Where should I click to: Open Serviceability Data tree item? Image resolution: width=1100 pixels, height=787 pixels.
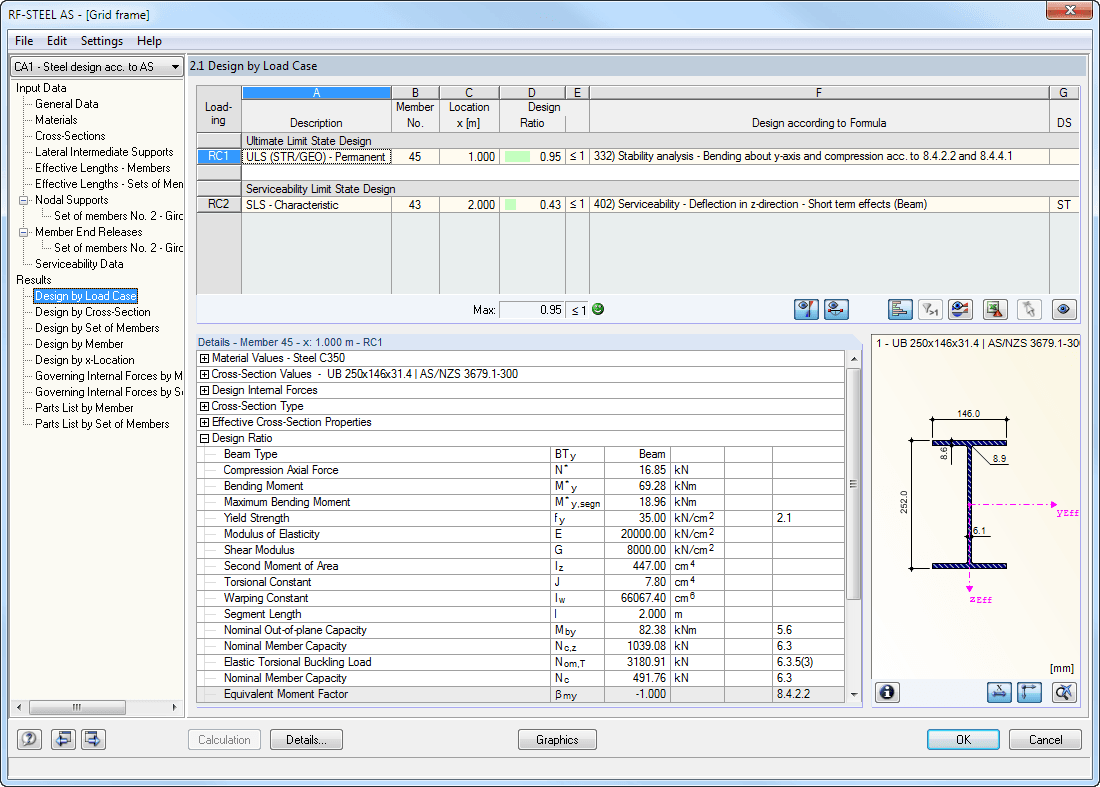(79, 264)
